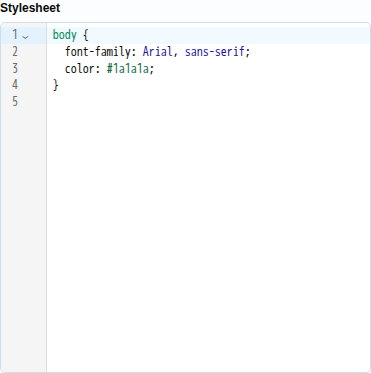Click line number 5 in gutter

coord(15,101)
